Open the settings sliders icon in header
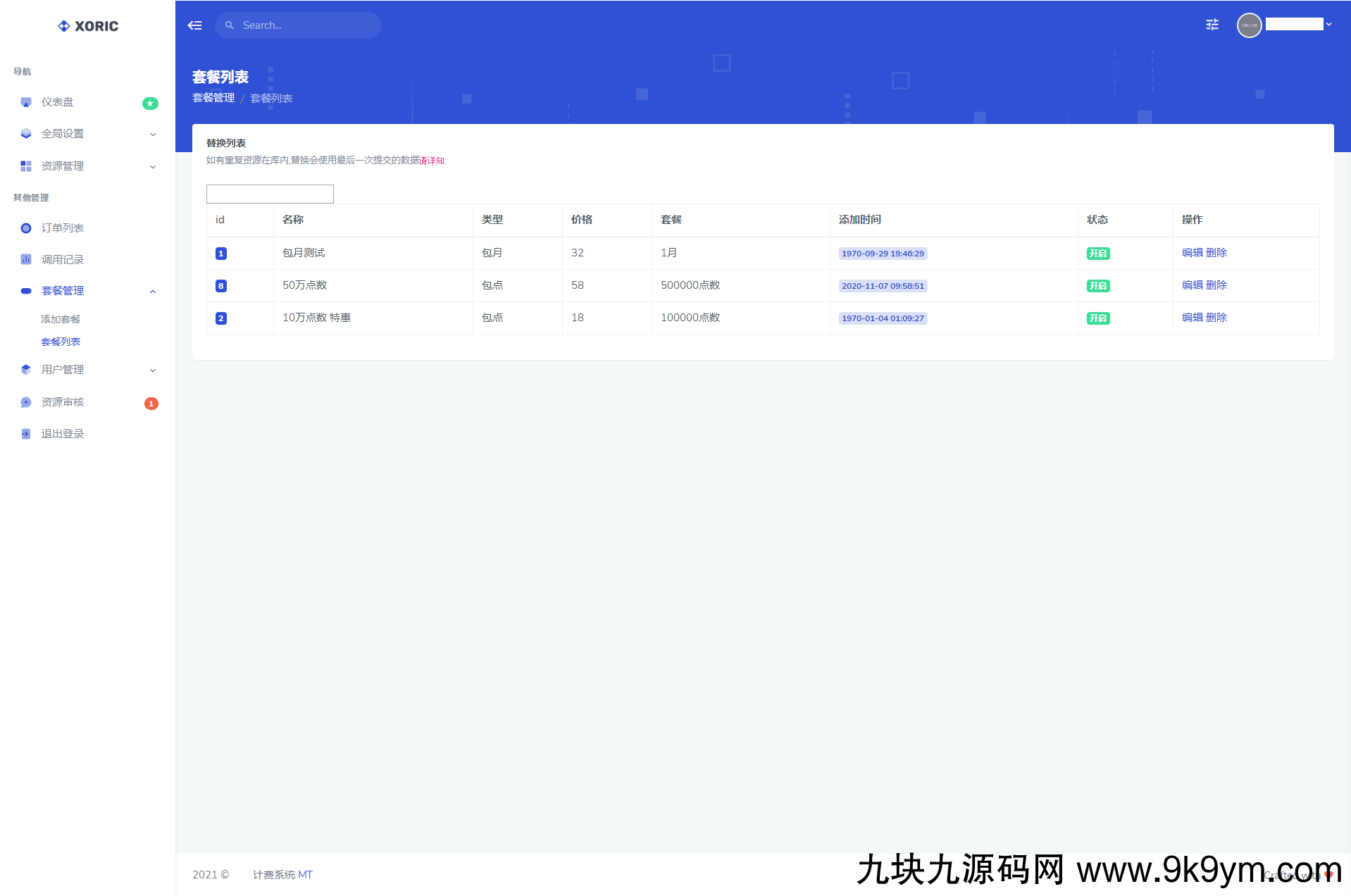This screenshot has height=896, width=1351. click(1212, 25)
